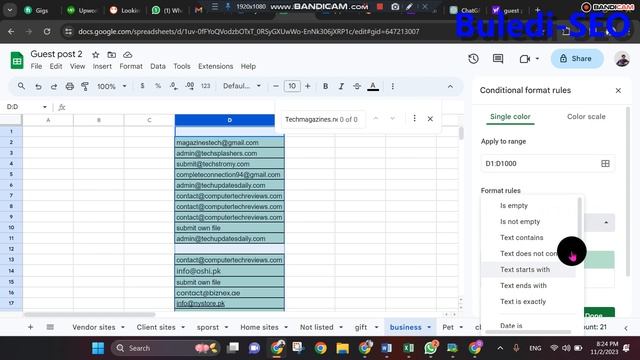Open the Google account avatar

(x=622, y=59)
